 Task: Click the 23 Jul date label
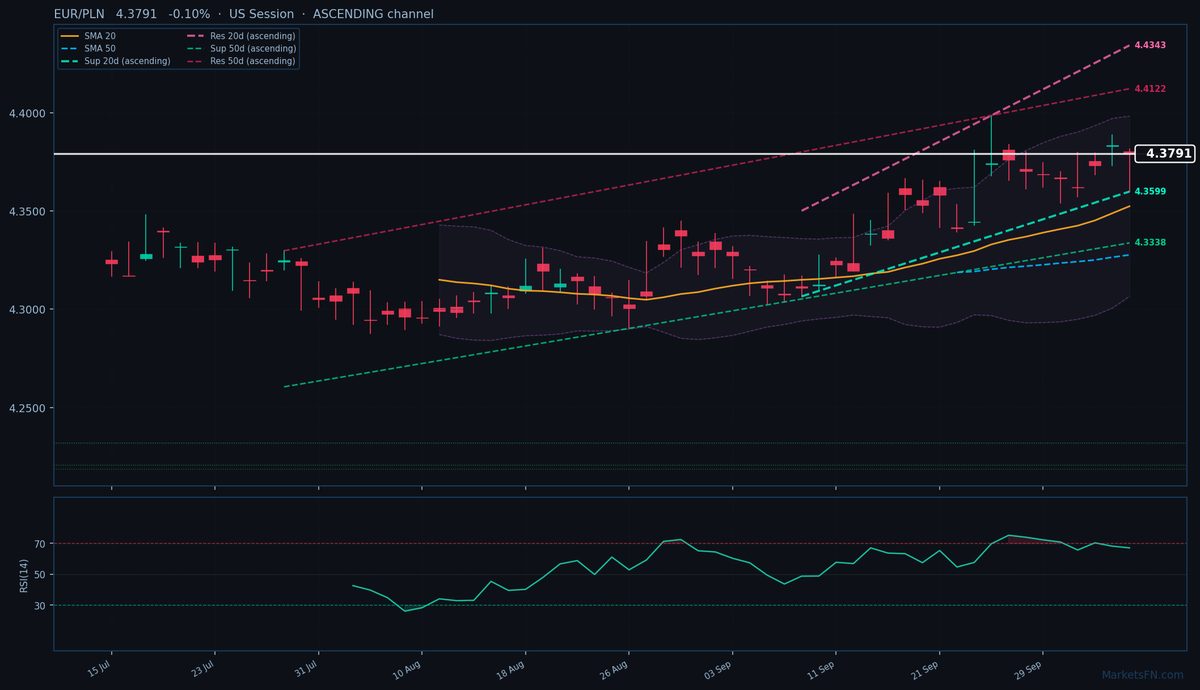[x=202, y=667]
